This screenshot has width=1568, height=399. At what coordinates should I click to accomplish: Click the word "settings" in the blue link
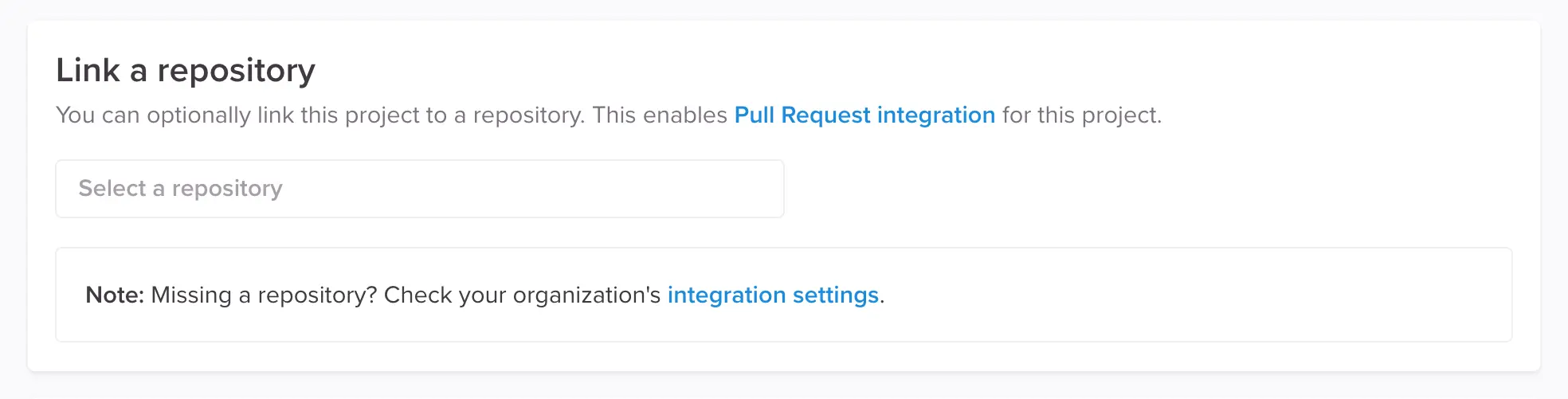[x=835, y=295]
